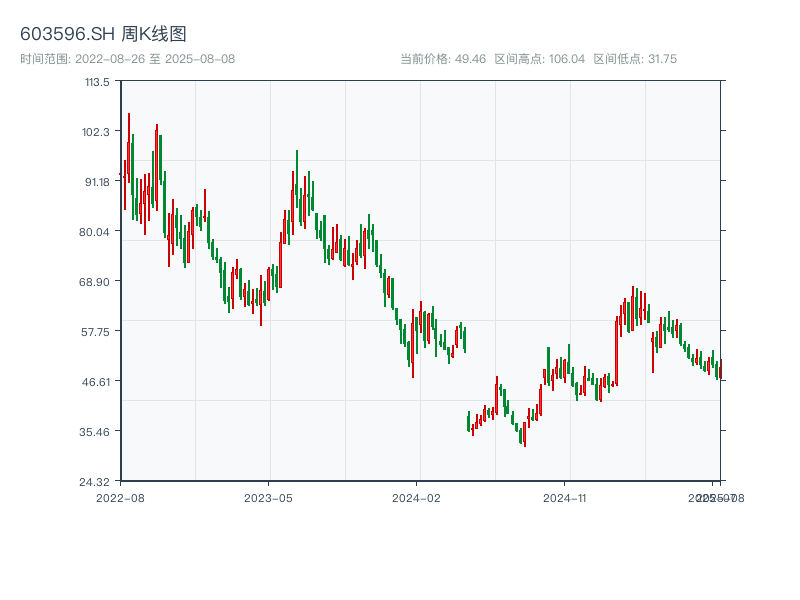The image size is (800, 600).
Task: Click the 102.3 y-axis price label
Action: tap(98, 132)
